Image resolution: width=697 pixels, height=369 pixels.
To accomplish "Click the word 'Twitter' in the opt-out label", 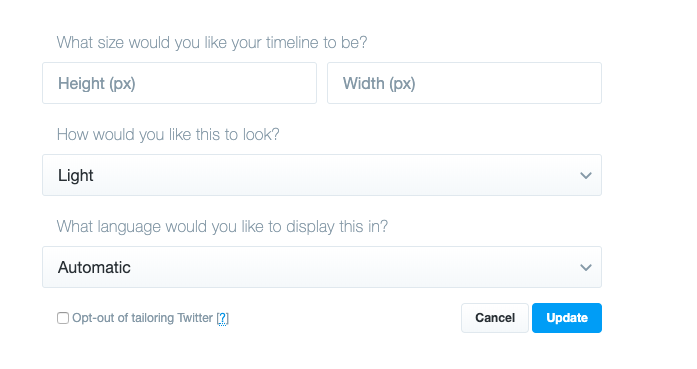I will point(195,318).
